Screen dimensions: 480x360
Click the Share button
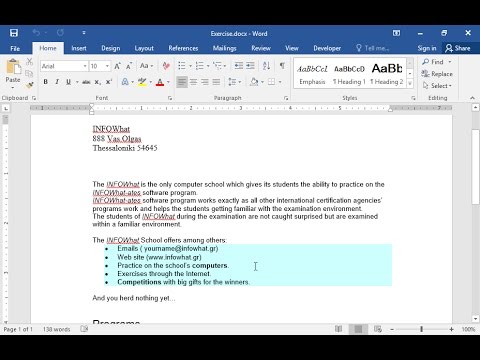coord(458,48)
